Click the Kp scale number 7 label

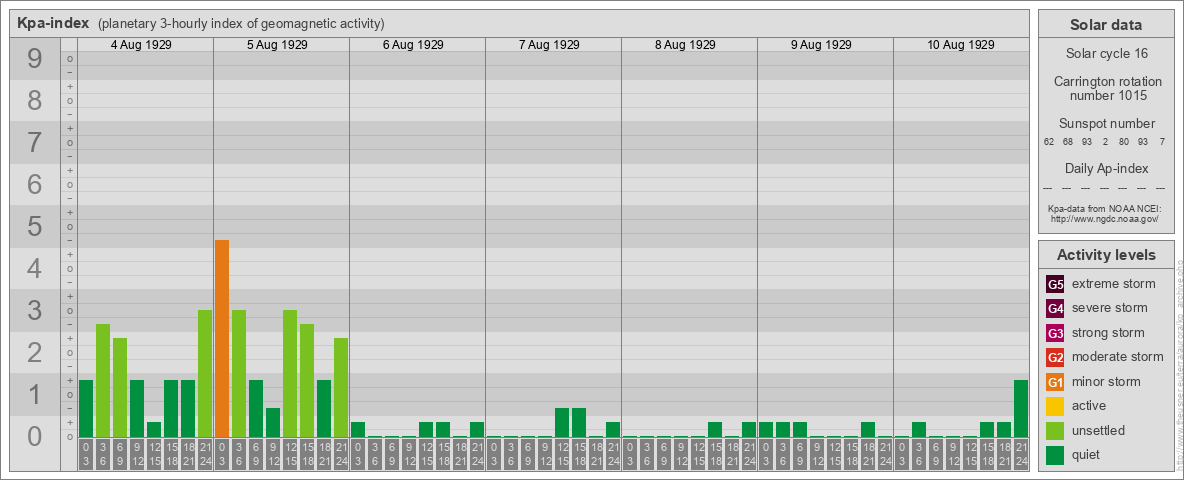tap(34, 143)
